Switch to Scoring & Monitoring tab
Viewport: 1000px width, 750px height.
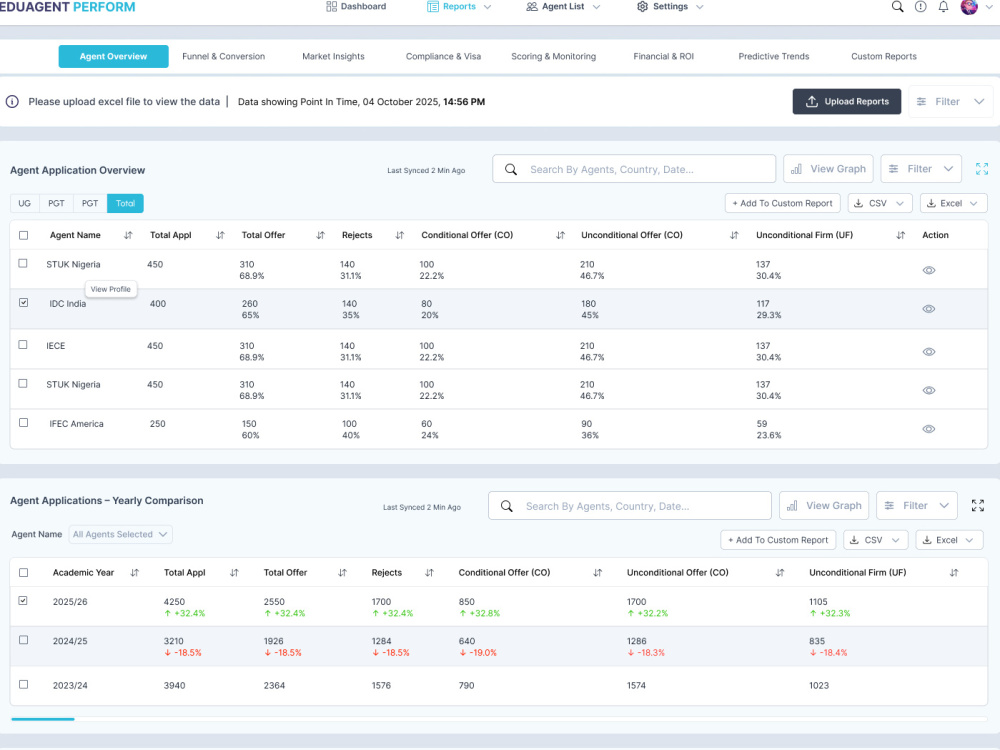point(554,57)
